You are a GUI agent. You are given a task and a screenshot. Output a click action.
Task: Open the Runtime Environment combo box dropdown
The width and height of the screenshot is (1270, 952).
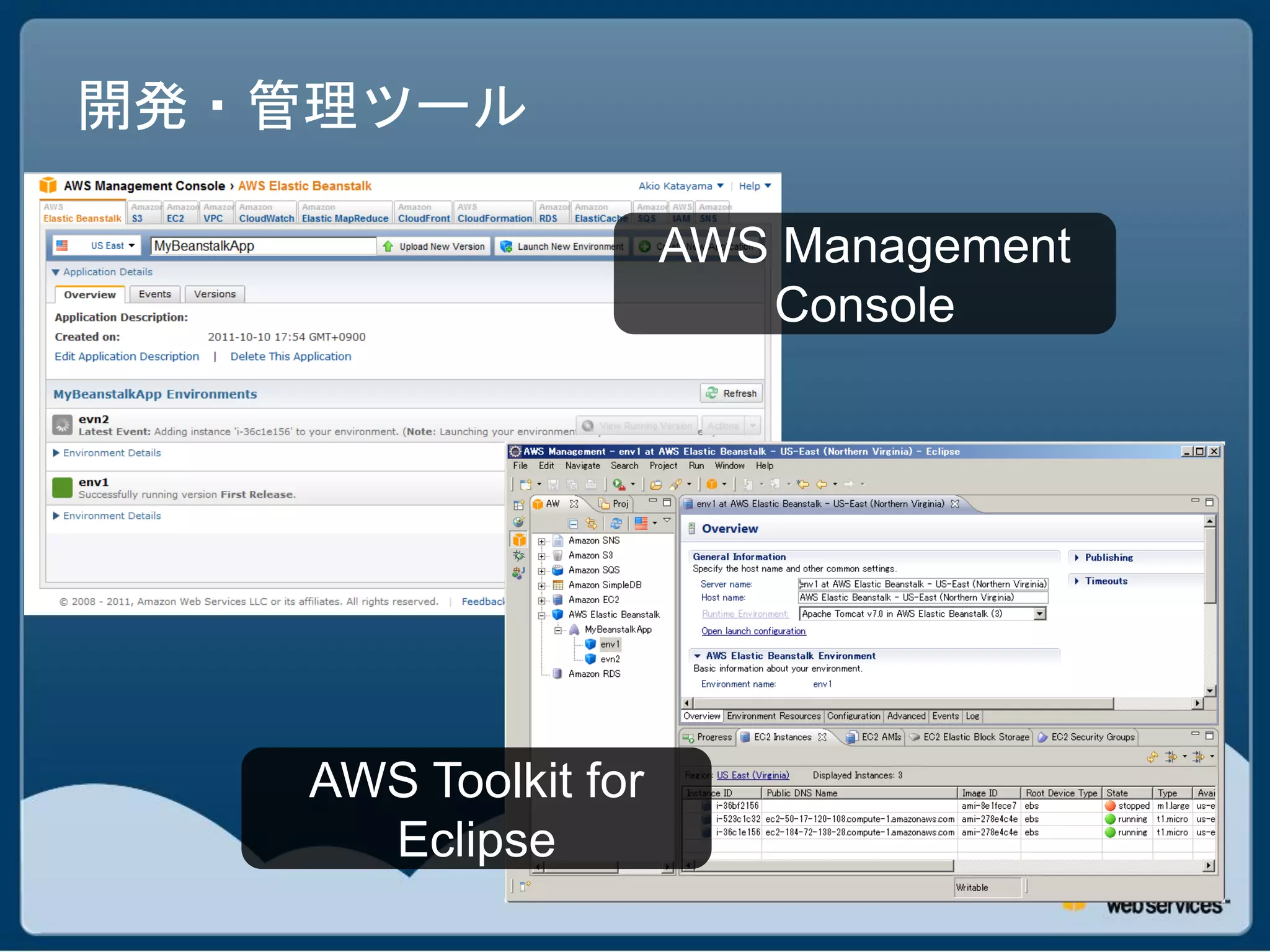[x=1040, y=614]
